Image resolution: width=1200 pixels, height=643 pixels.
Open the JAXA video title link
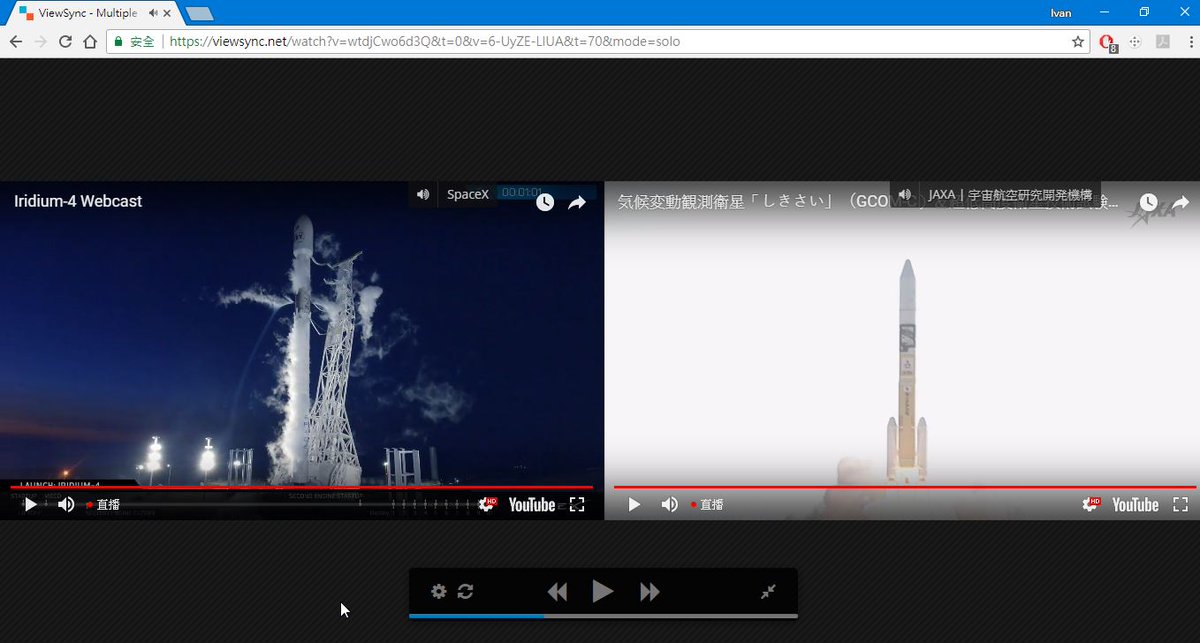[868, 202]
